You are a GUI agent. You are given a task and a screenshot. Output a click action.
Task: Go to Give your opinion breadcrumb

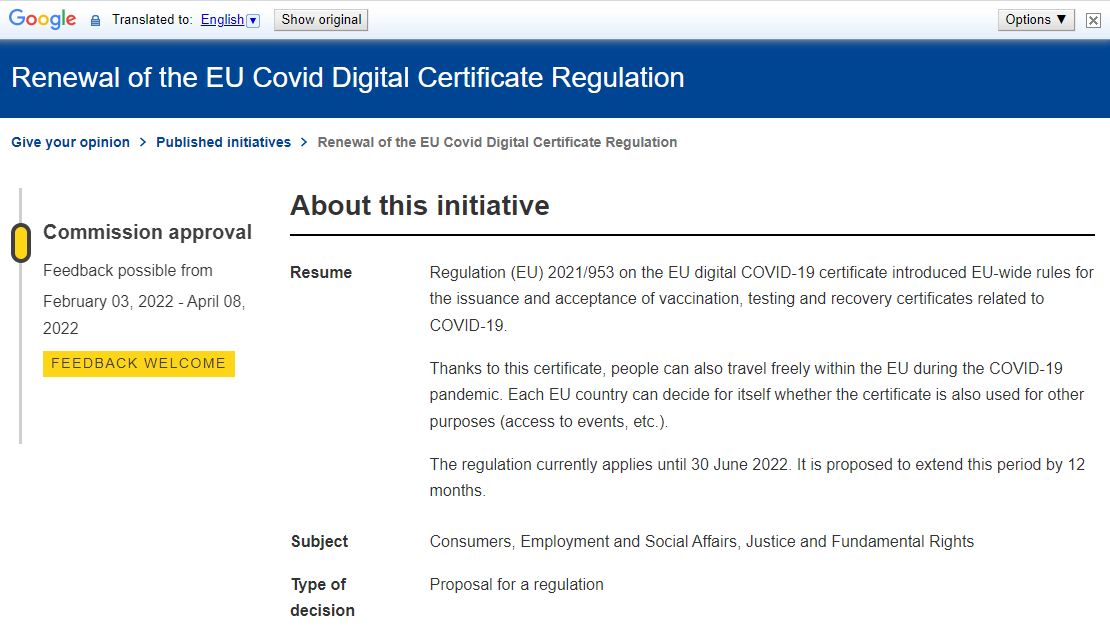click(x=71, y=142)
